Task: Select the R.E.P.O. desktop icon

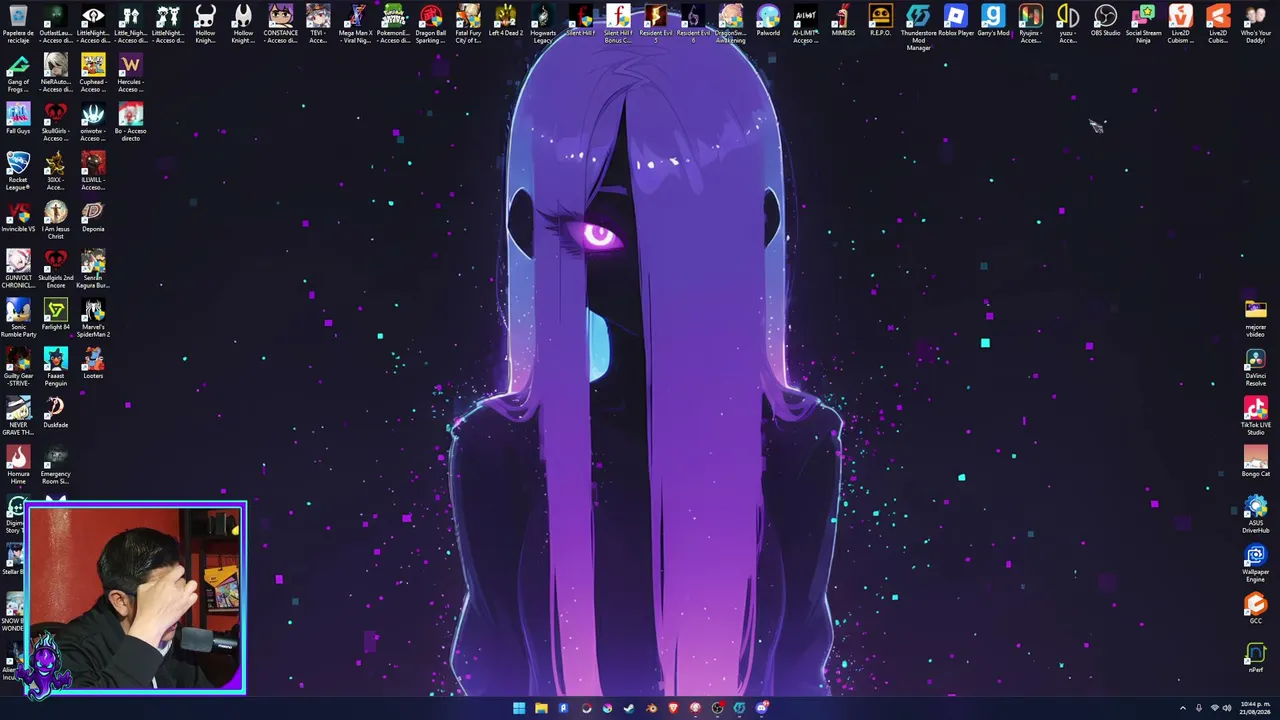Action: [880, 20]
